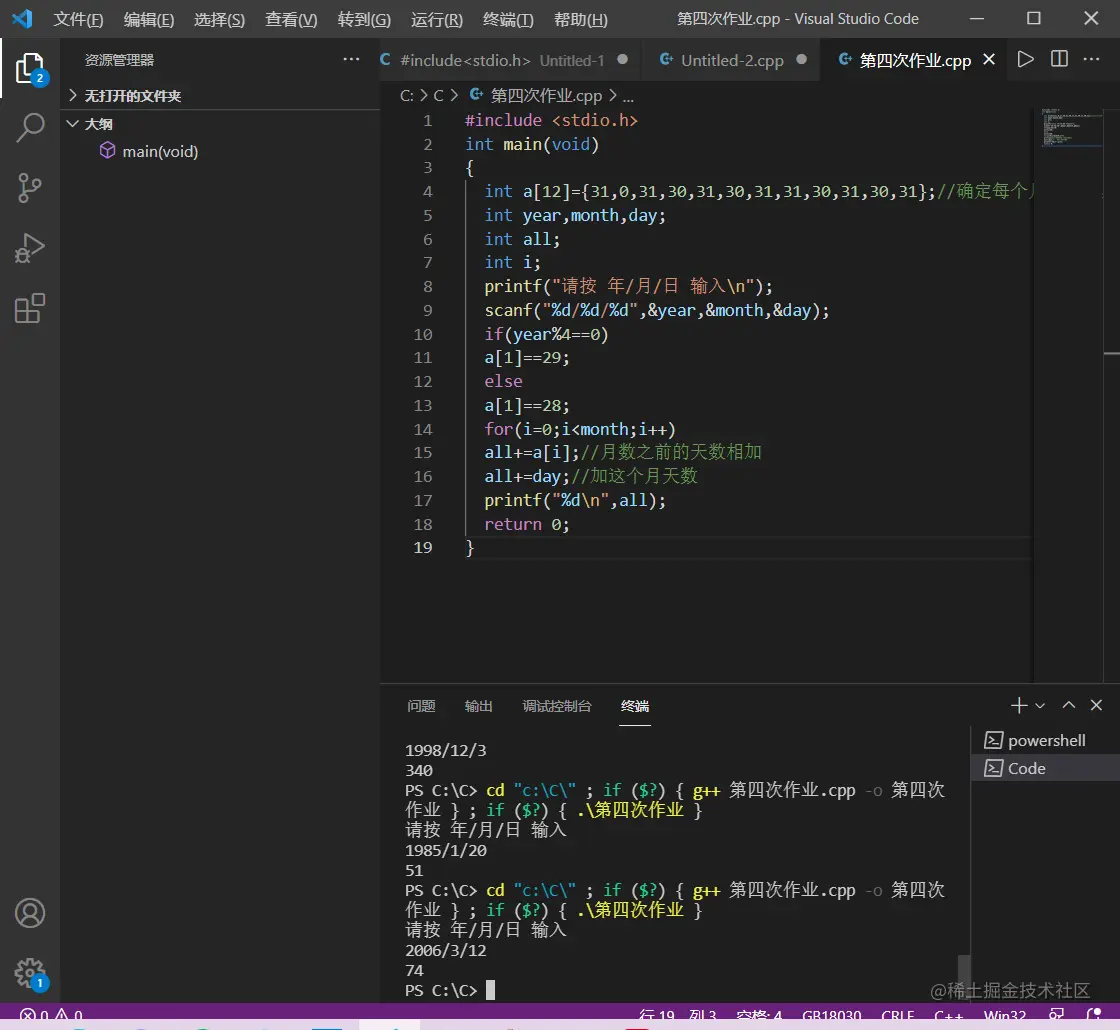Switch to the 调试控制台 panel tab
The width and height of the screenshot is (1120, 1030).
coord(557,706)
